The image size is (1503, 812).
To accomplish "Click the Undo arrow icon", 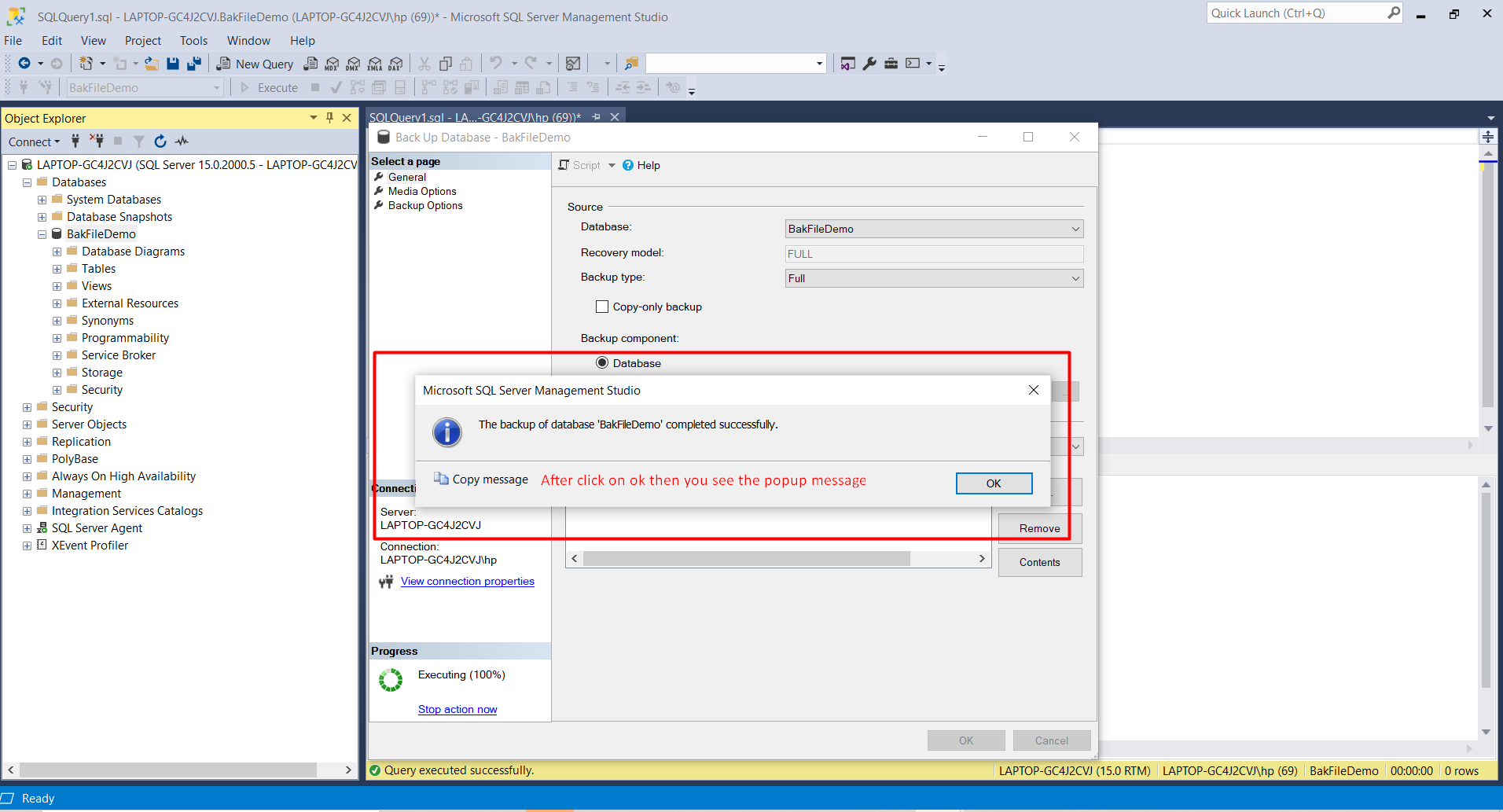I will 496,64.
